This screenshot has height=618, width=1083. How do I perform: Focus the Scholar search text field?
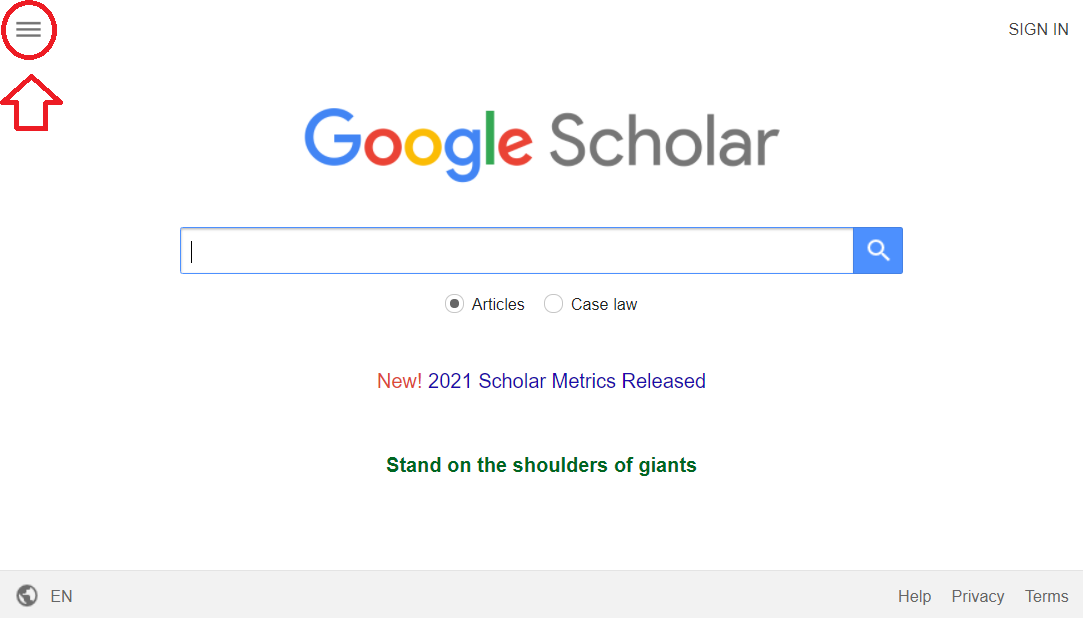pyautogui.click(x=517, y=250)
